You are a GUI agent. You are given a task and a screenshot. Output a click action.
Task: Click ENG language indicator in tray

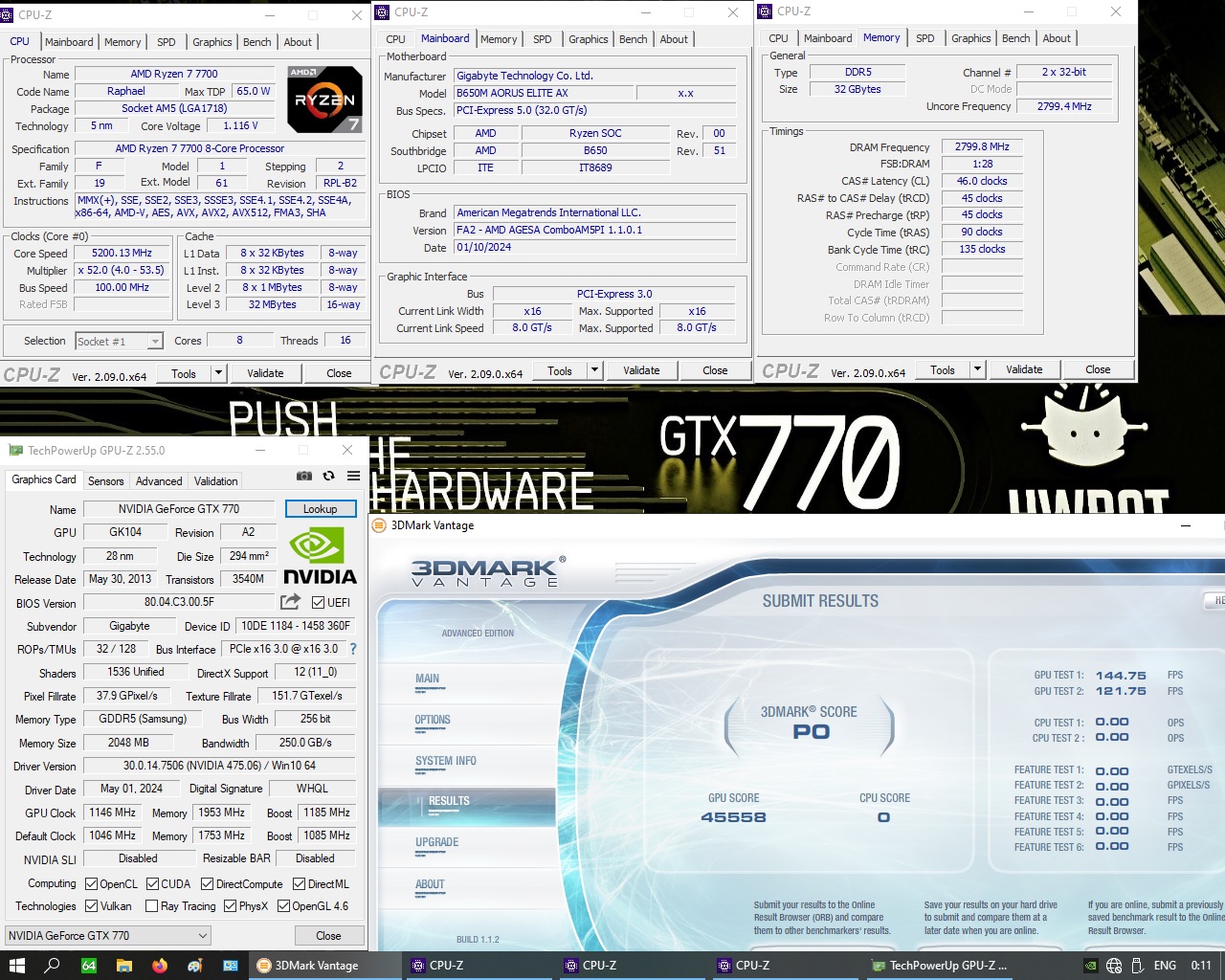tap(1165, 966)
